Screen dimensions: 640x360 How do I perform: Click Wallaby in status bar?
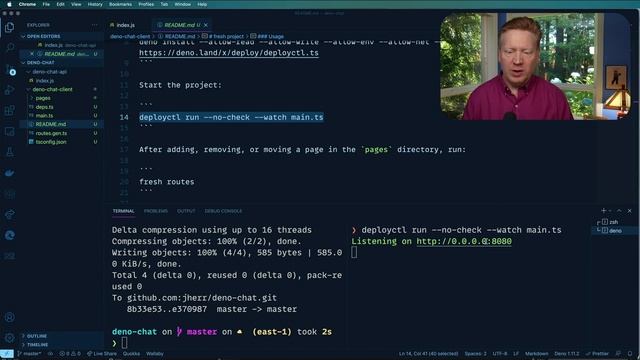(155, 353)
